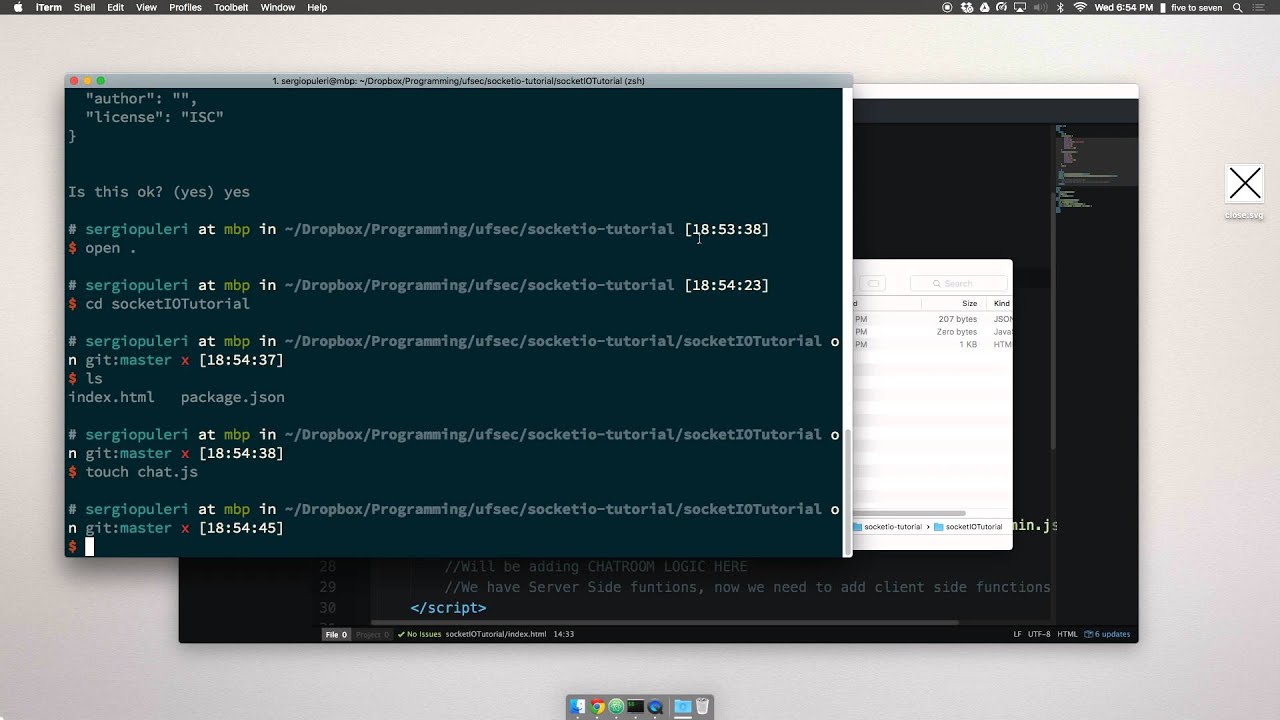Open the Wi-Fi status menu

pos(1080,7)
